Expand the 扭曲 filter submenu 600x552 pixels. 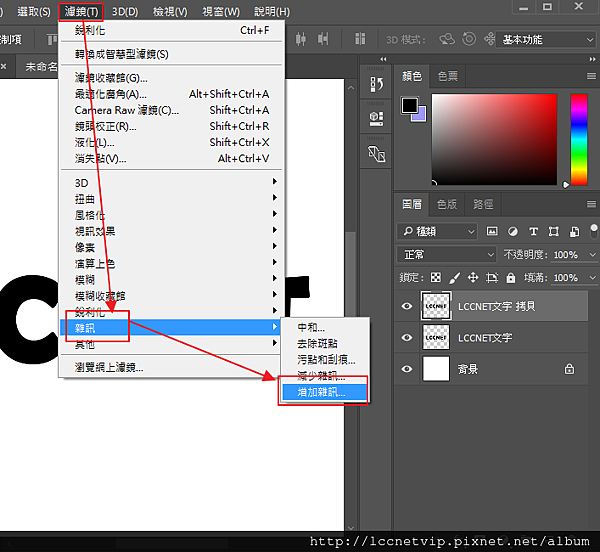172,199
